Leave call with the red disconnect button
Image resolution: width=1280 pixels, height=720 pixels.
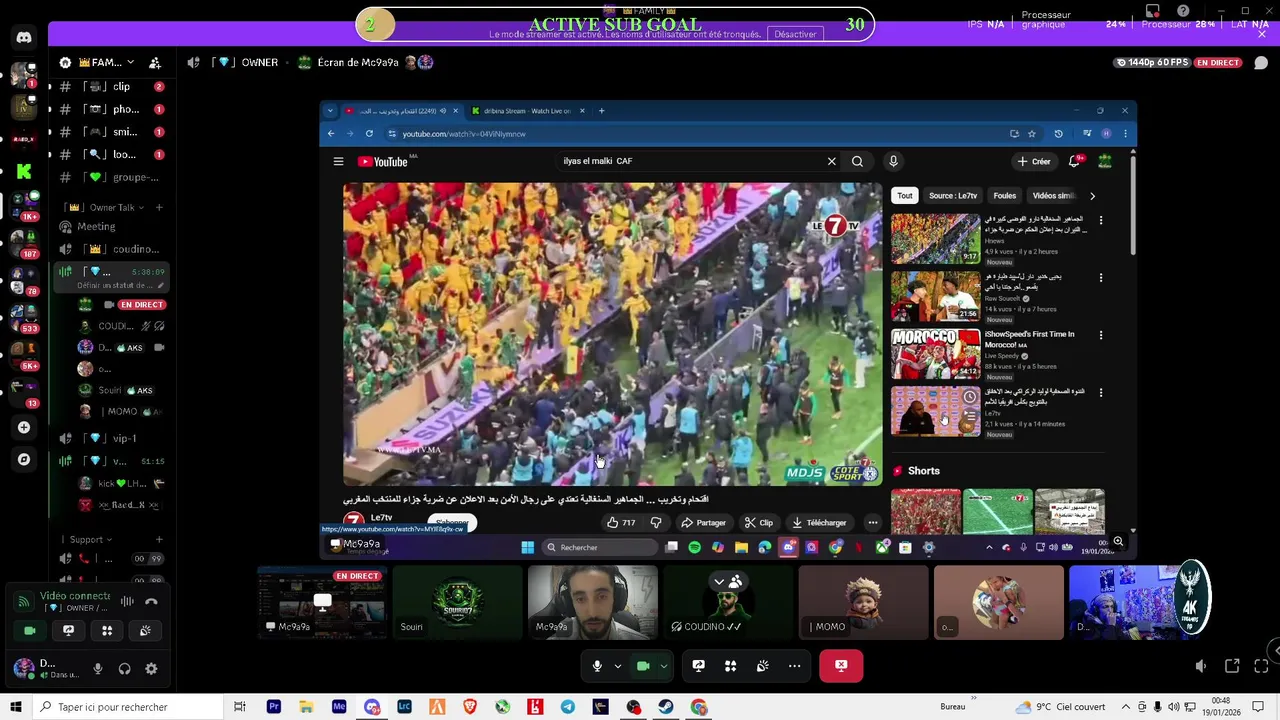pyautogui.click(x=841, y=666)
